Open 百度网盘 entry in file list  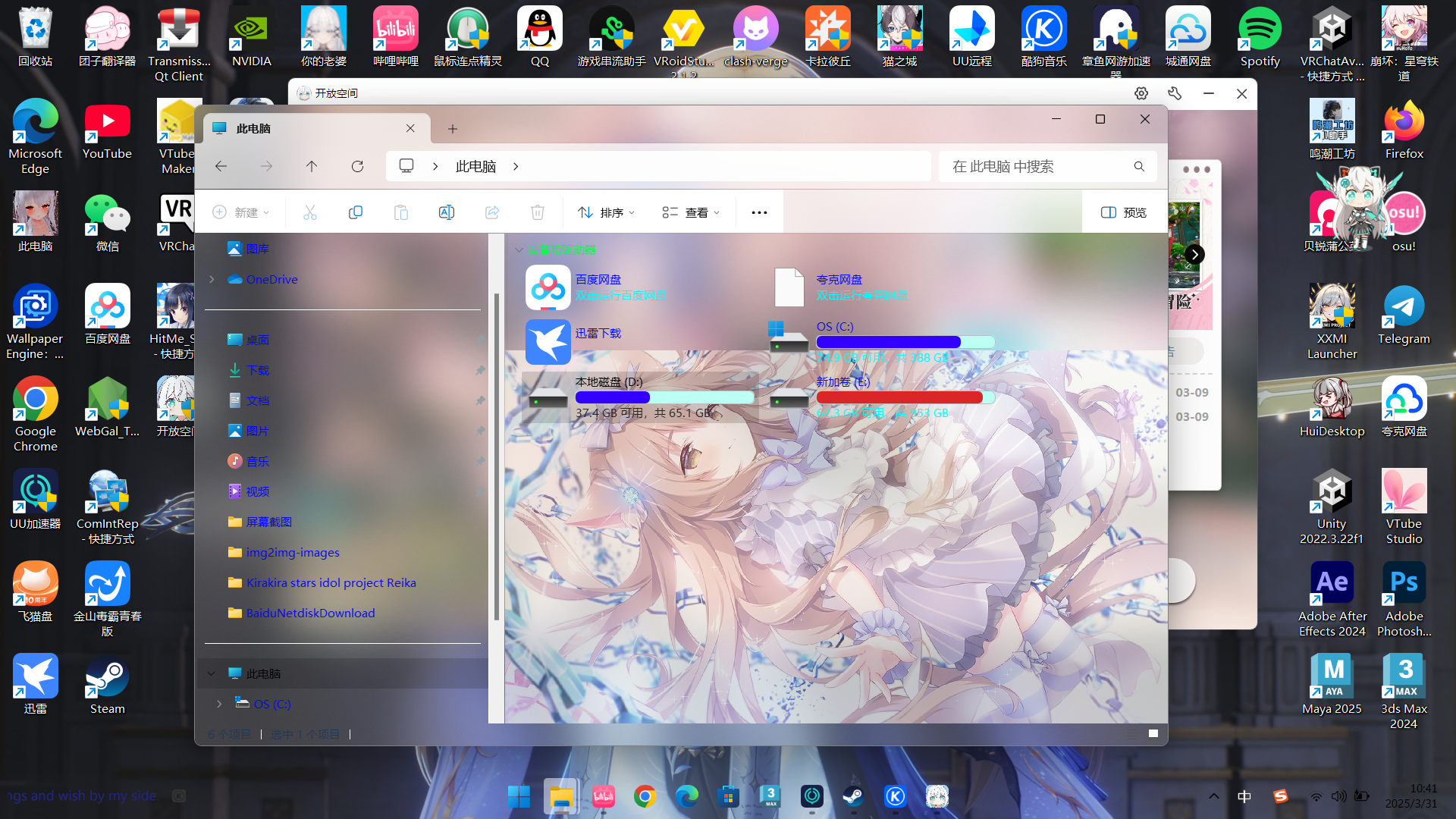598,280
